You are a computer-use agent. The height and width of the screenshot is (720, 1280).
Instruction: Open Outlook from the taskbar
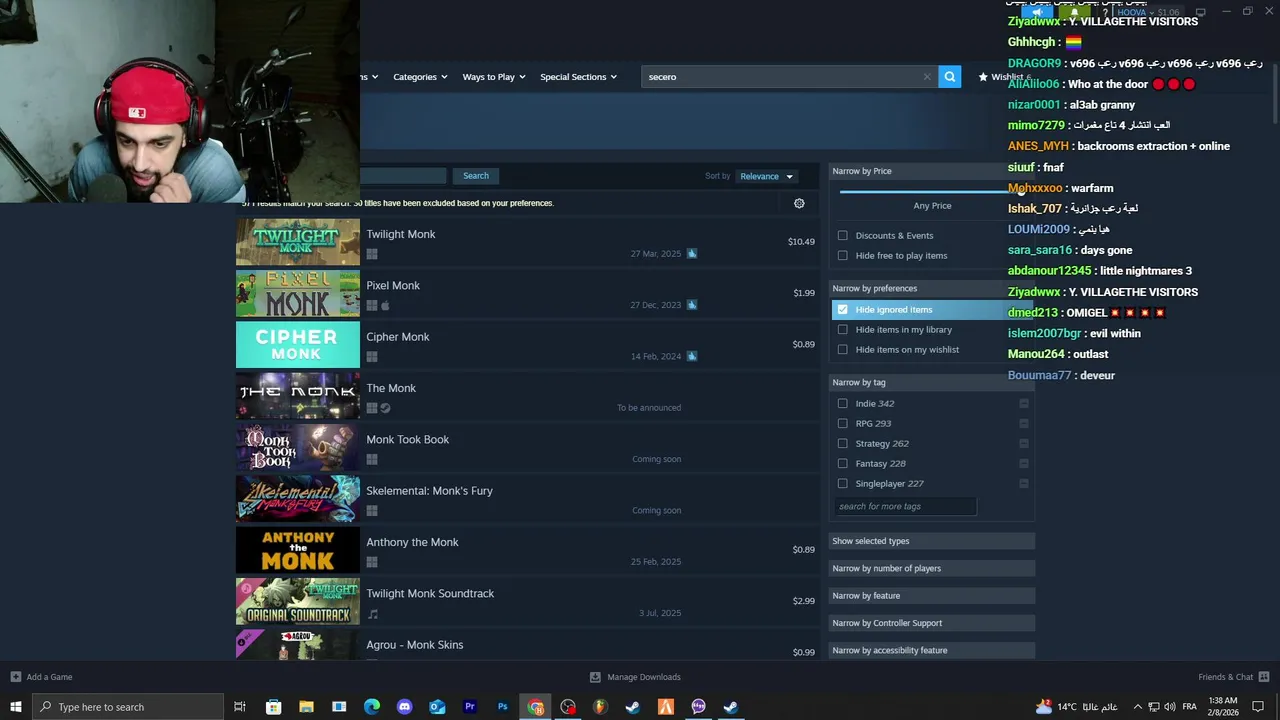click(437, 707)
